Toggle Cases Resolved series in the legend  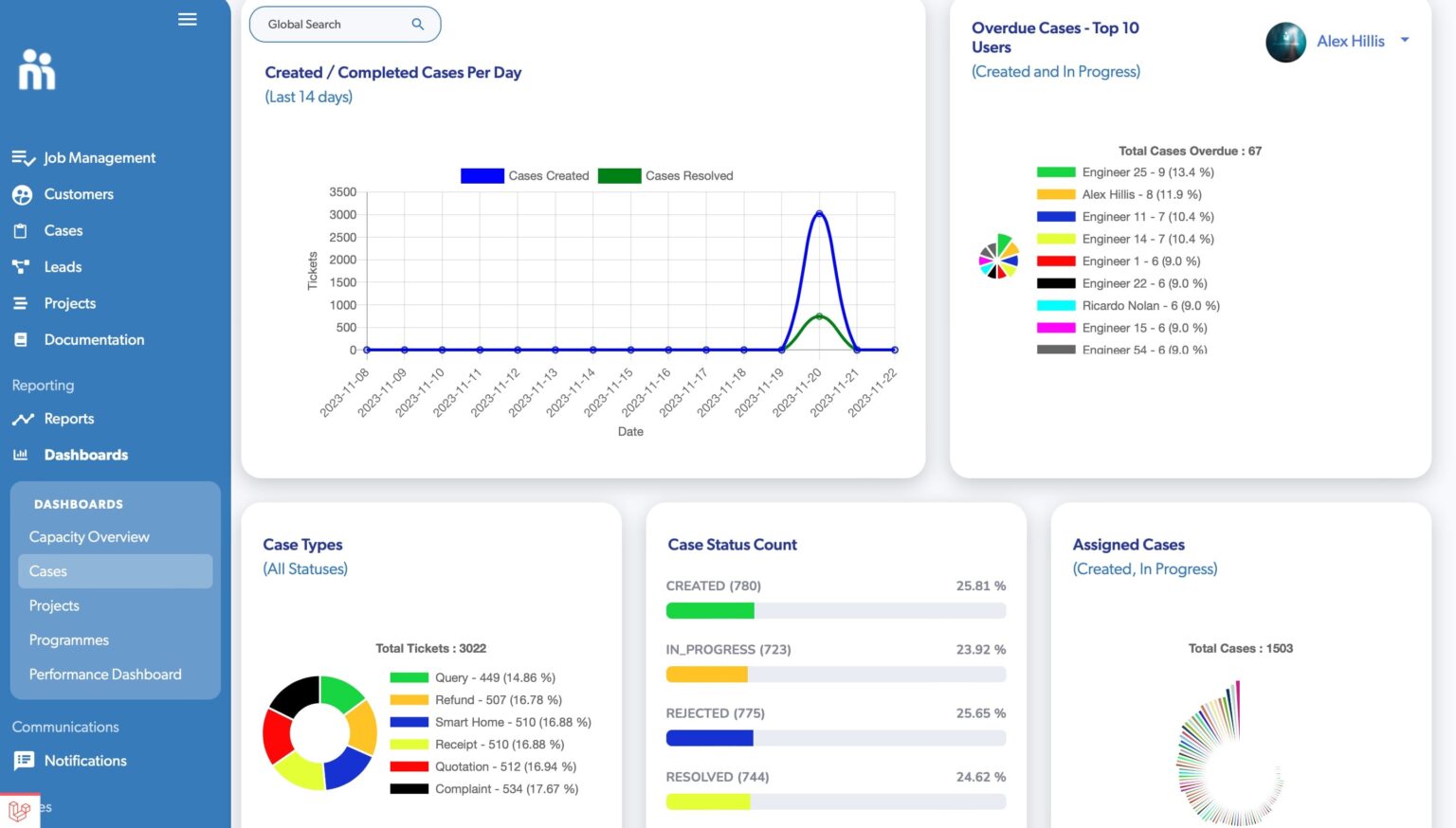[666, 175]
